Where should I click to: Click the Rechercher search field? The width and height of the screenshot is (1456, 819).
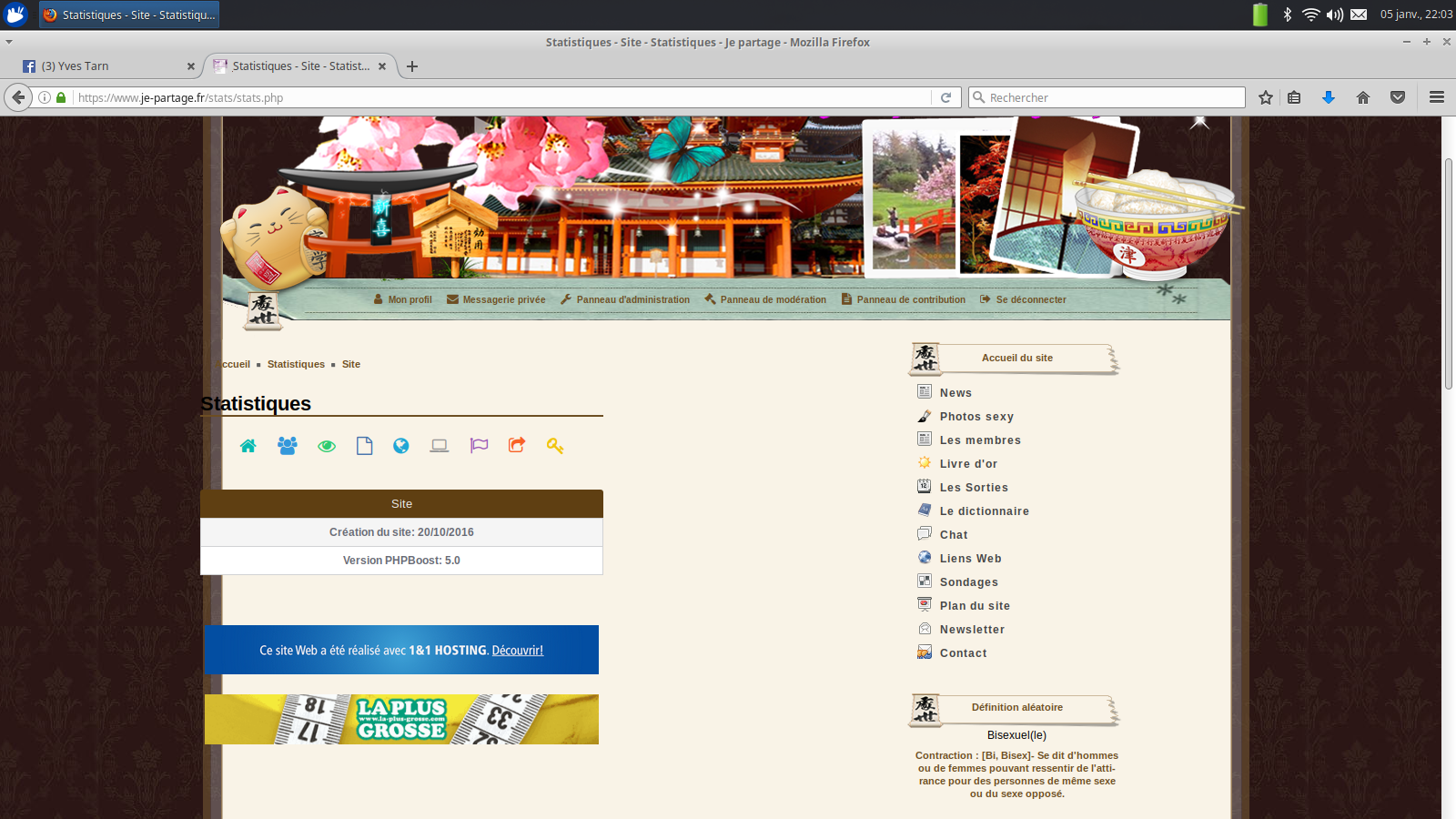pos(1110,97)
